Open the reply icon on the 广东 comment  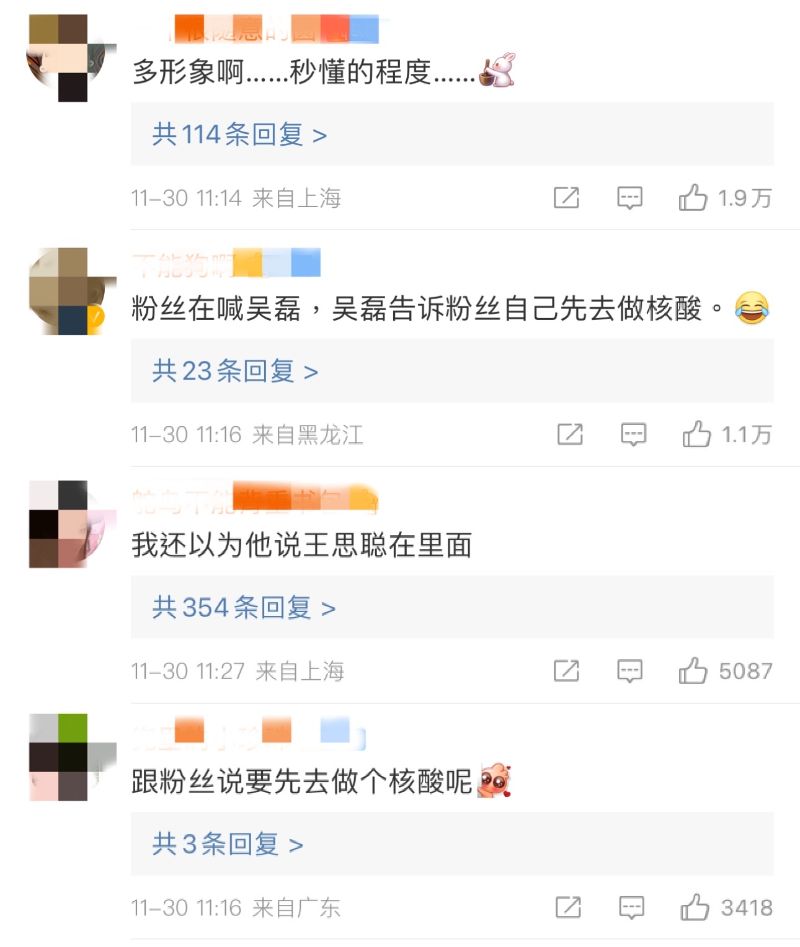pos(632,908)
